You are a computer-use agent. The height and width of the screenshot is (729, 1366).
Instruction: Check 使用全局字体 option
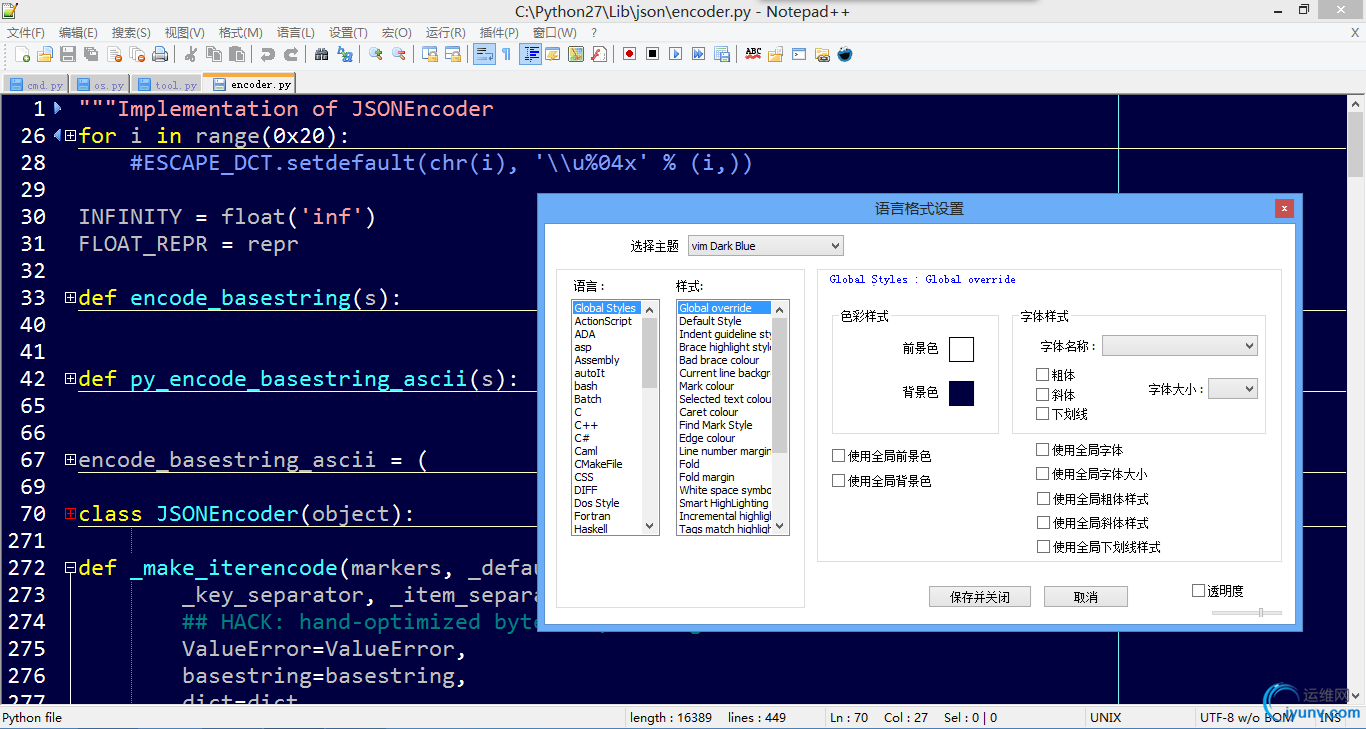coord(1043,450)
